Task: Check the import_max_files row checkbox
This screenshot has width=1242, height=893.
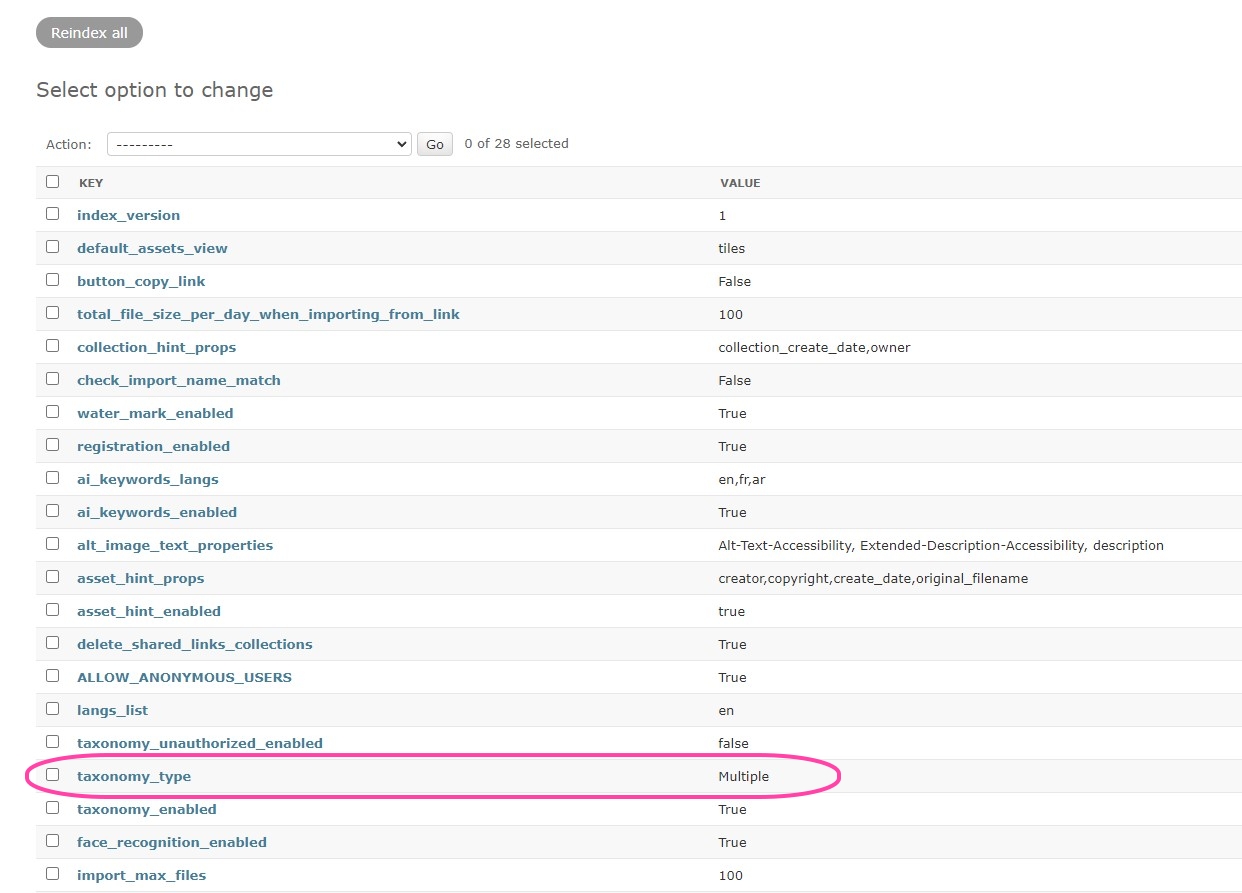Action: click(x=52, y=874)
